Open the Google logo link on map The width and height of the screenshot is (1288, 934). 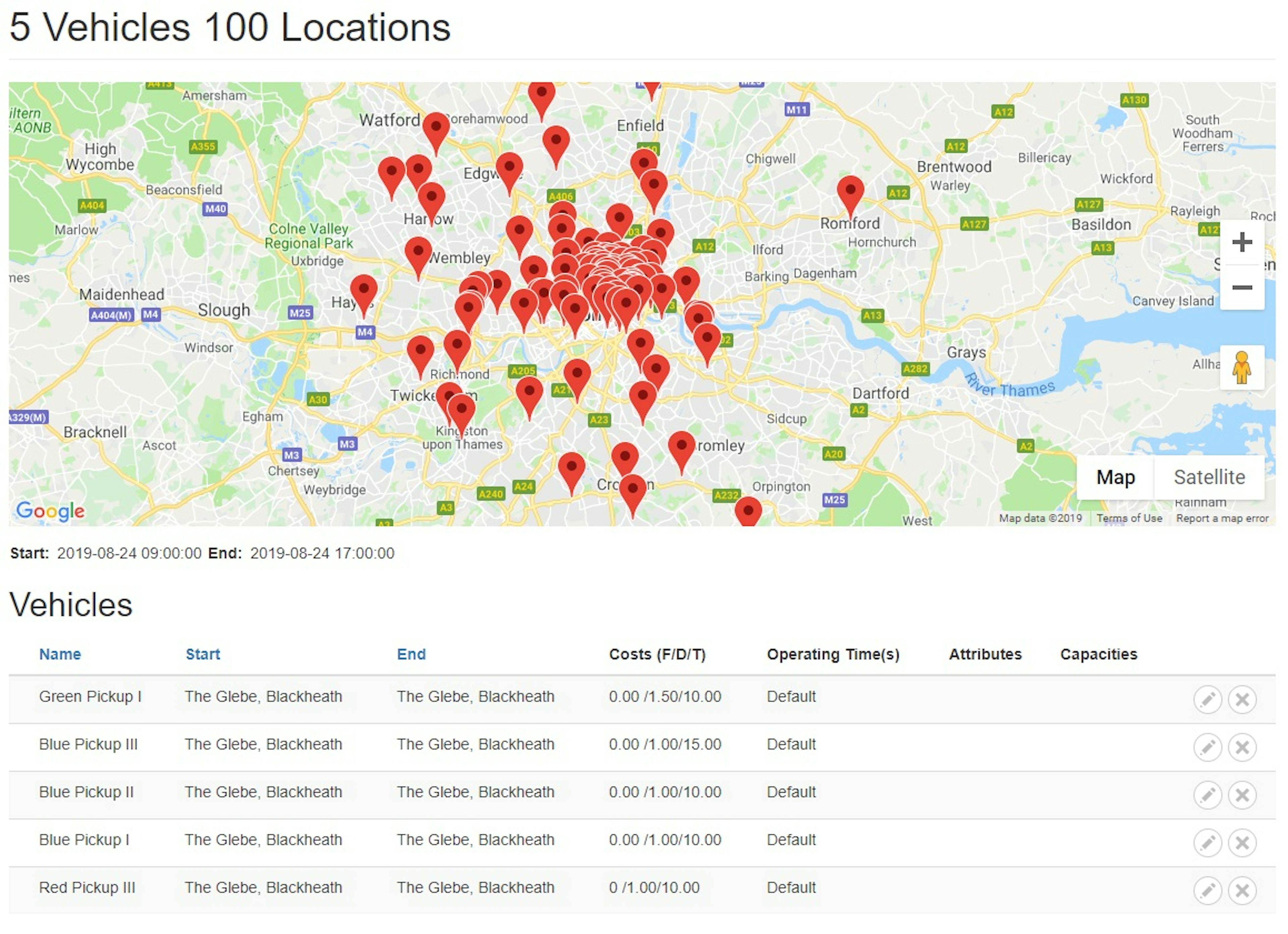point(51,511)
